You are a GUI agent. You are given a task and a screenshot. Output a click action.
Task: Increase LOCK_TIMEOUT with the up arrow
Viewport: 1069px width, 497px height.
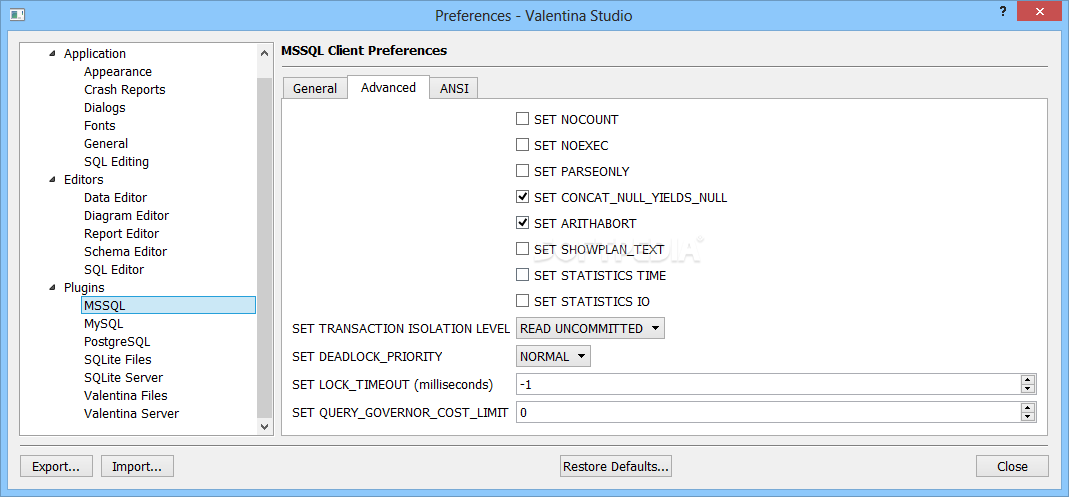1027,380
